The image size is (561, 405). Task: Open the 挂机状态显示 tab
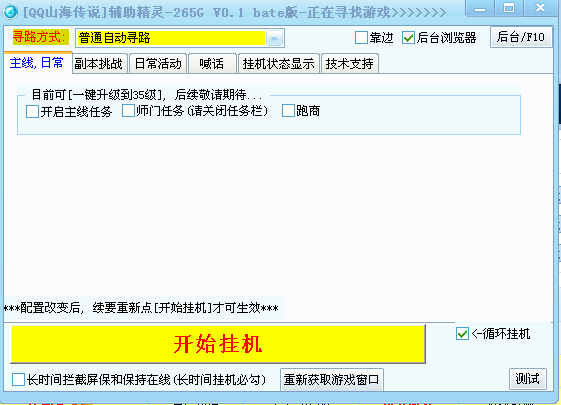coord(279,64)
